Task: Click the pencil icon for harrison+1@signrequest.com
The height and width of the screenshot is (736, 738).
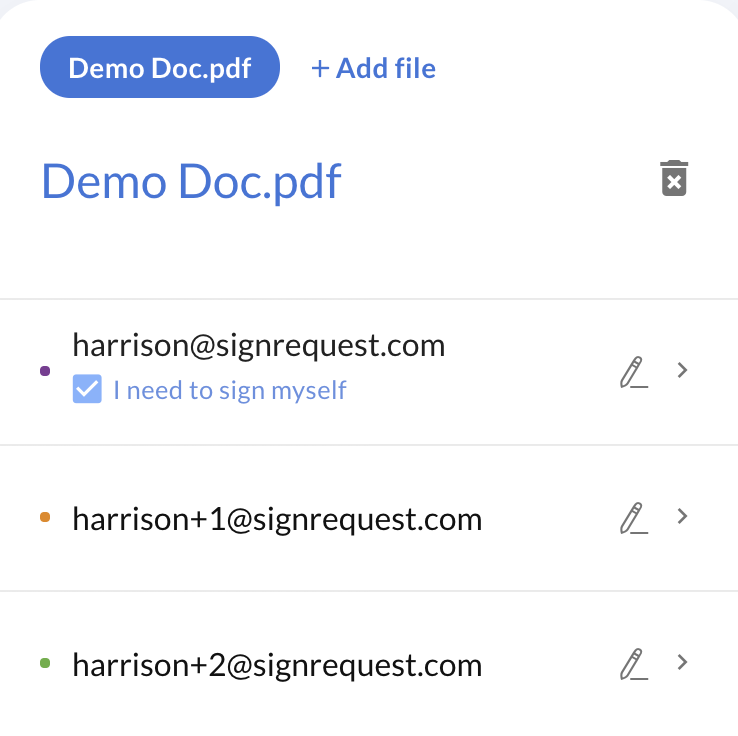Action: [634, 518]
